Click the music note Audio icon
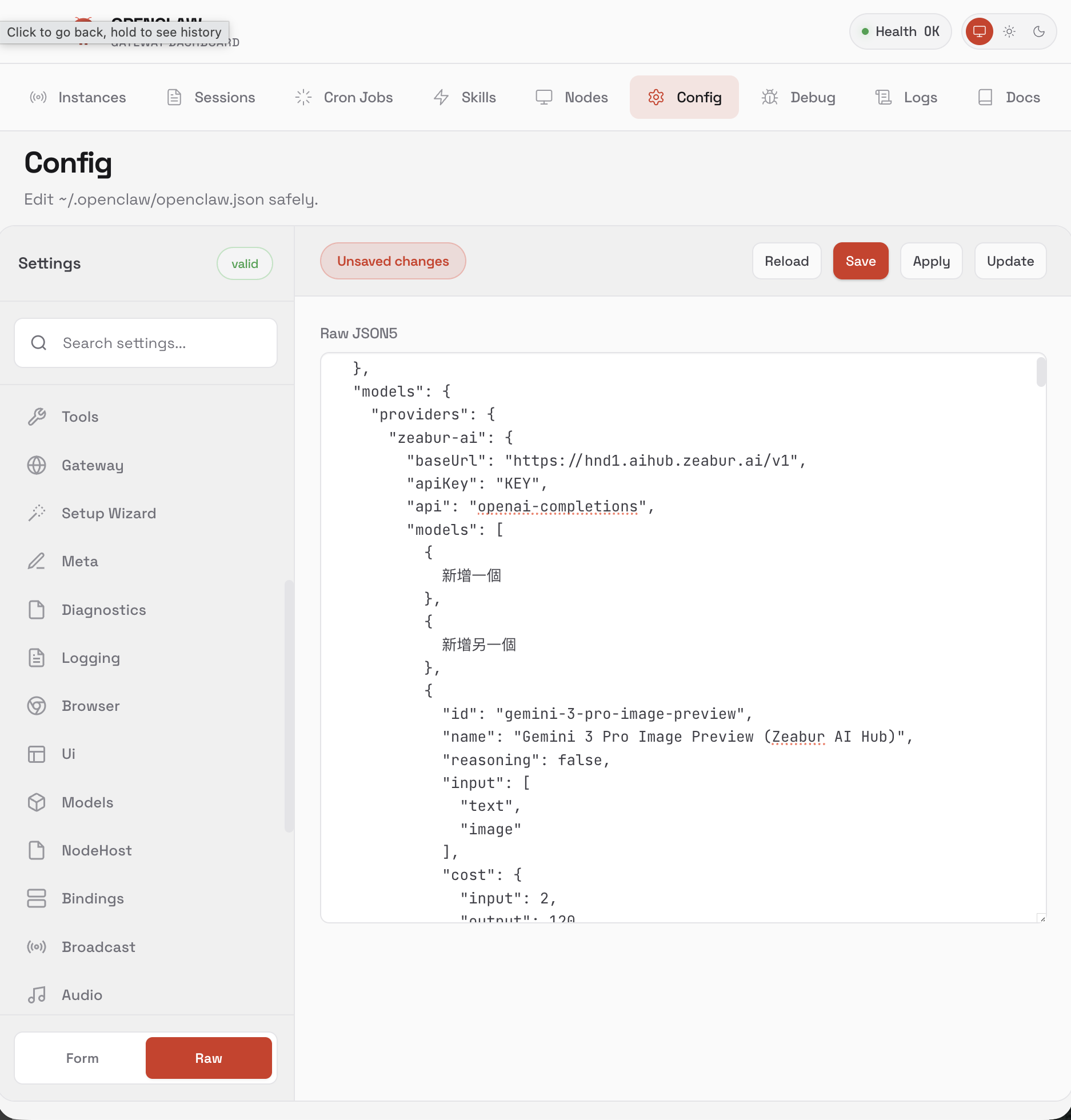This screenshot has width=1071, height=1120. pos(37,995)
